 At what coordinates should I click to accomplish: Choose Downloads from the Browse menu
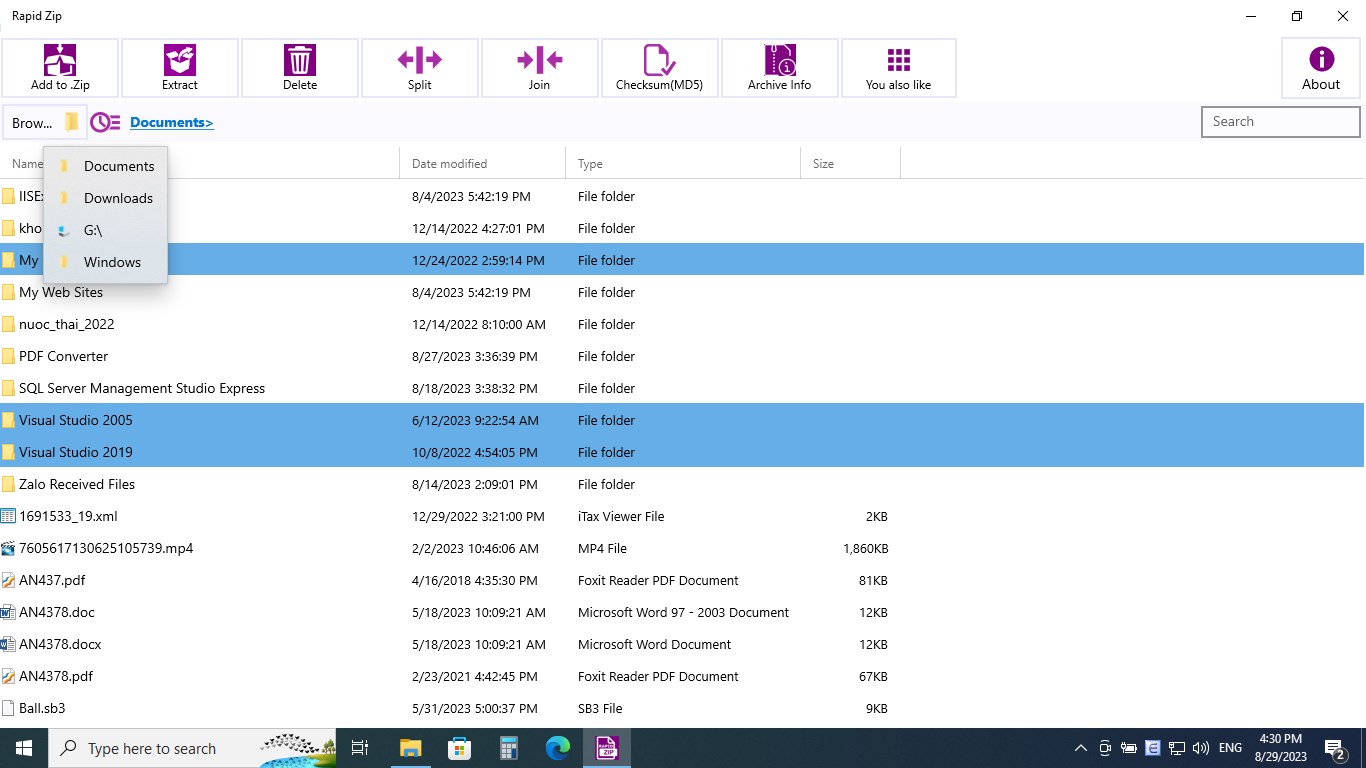(x=118, y=198)
